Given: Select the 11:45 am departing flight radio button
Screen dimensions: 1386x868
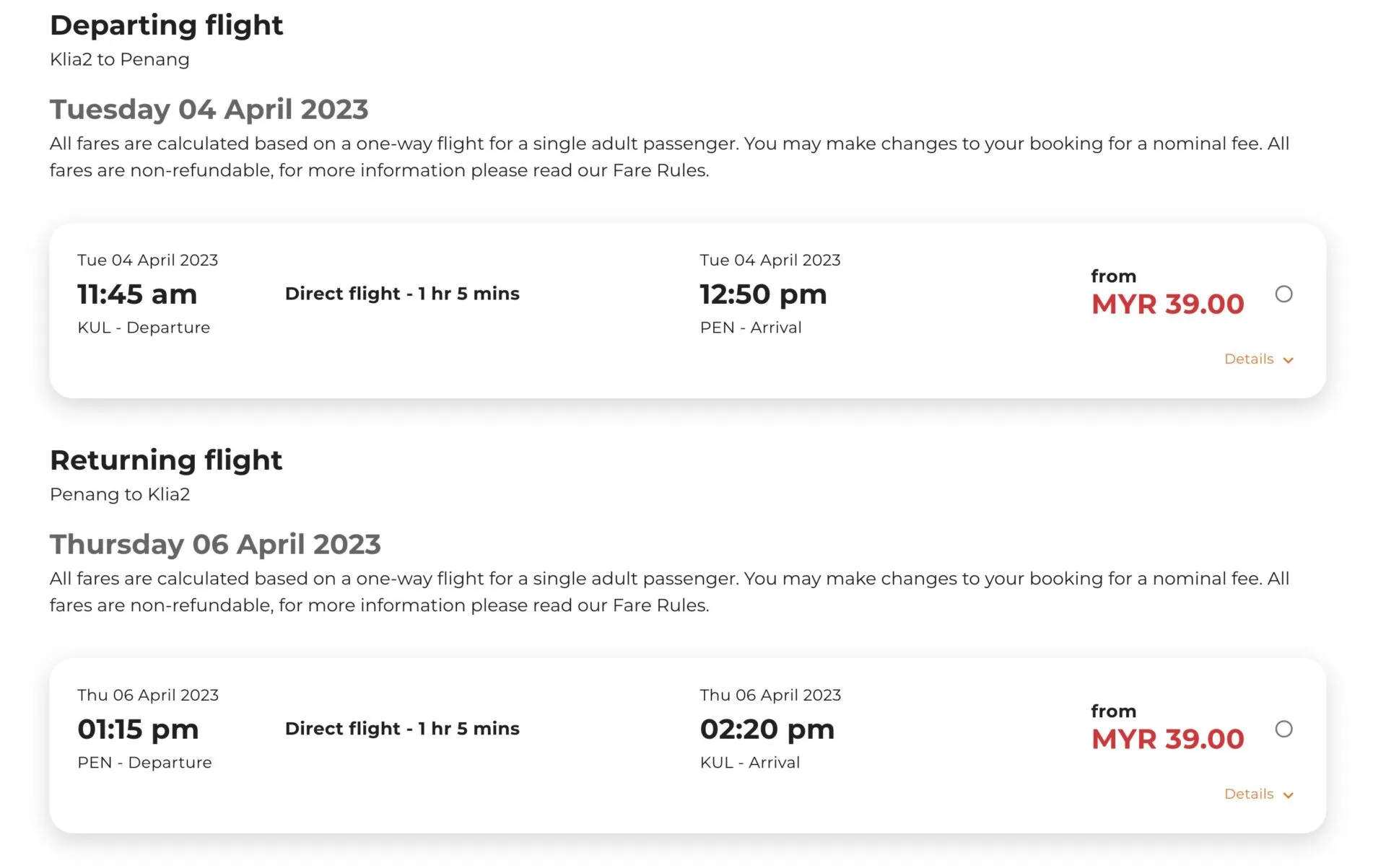Looking at the screenshot, I should pyautogui.click(x=1283, y=294).
